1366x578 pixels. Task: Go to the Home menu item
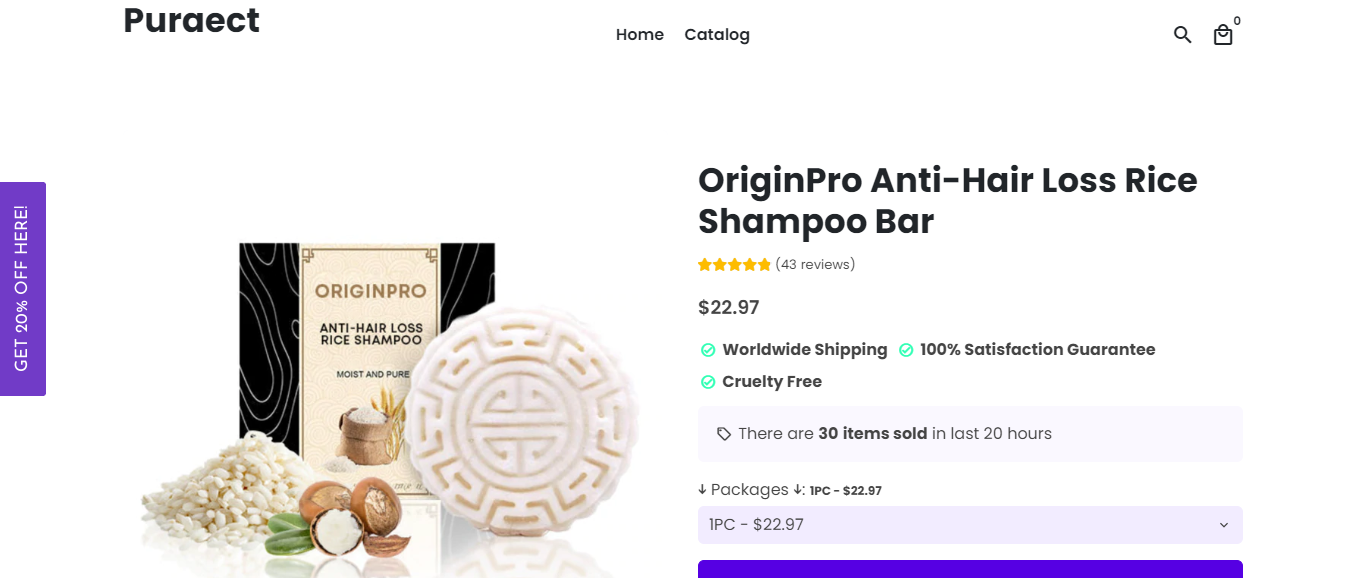pos(640,35)
